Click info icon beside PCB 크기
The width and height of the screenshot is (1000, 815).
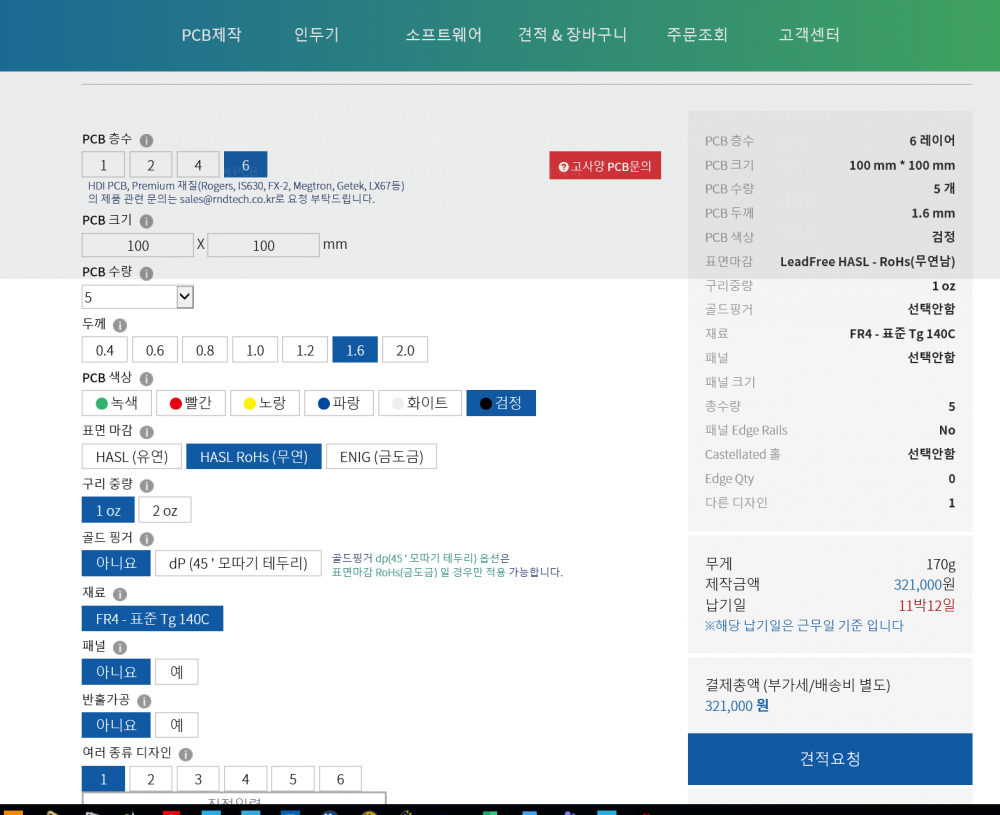[146, 221]
